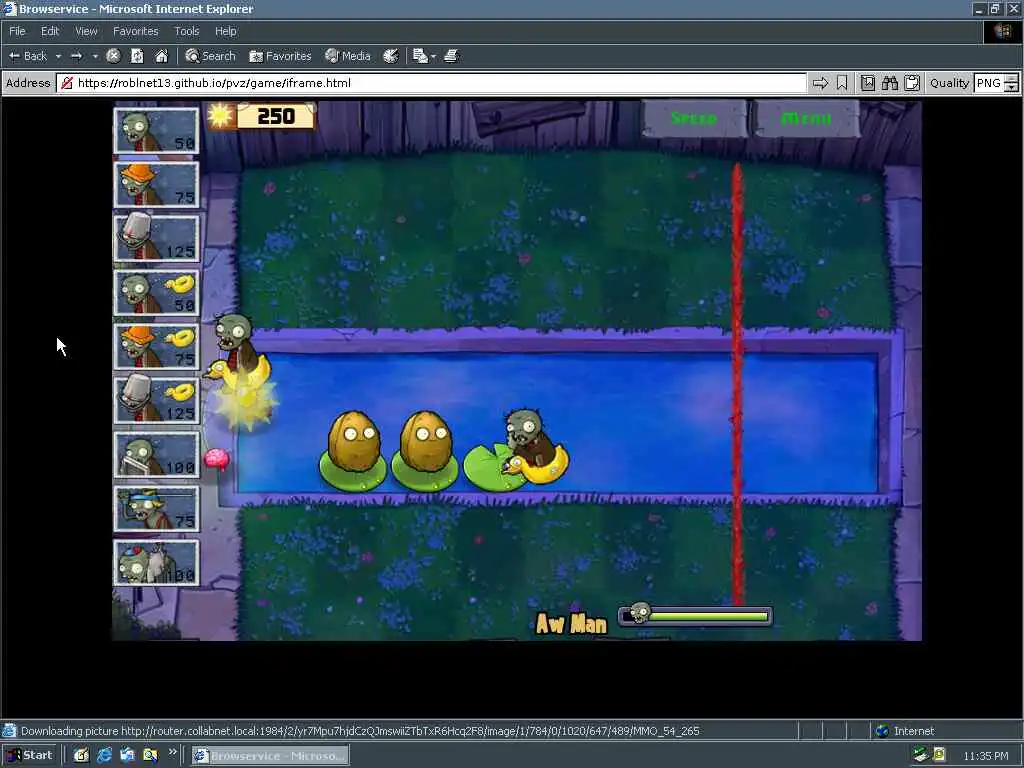Click the Browservice taskbar window button
The image size is (1024, 768).
270,756
